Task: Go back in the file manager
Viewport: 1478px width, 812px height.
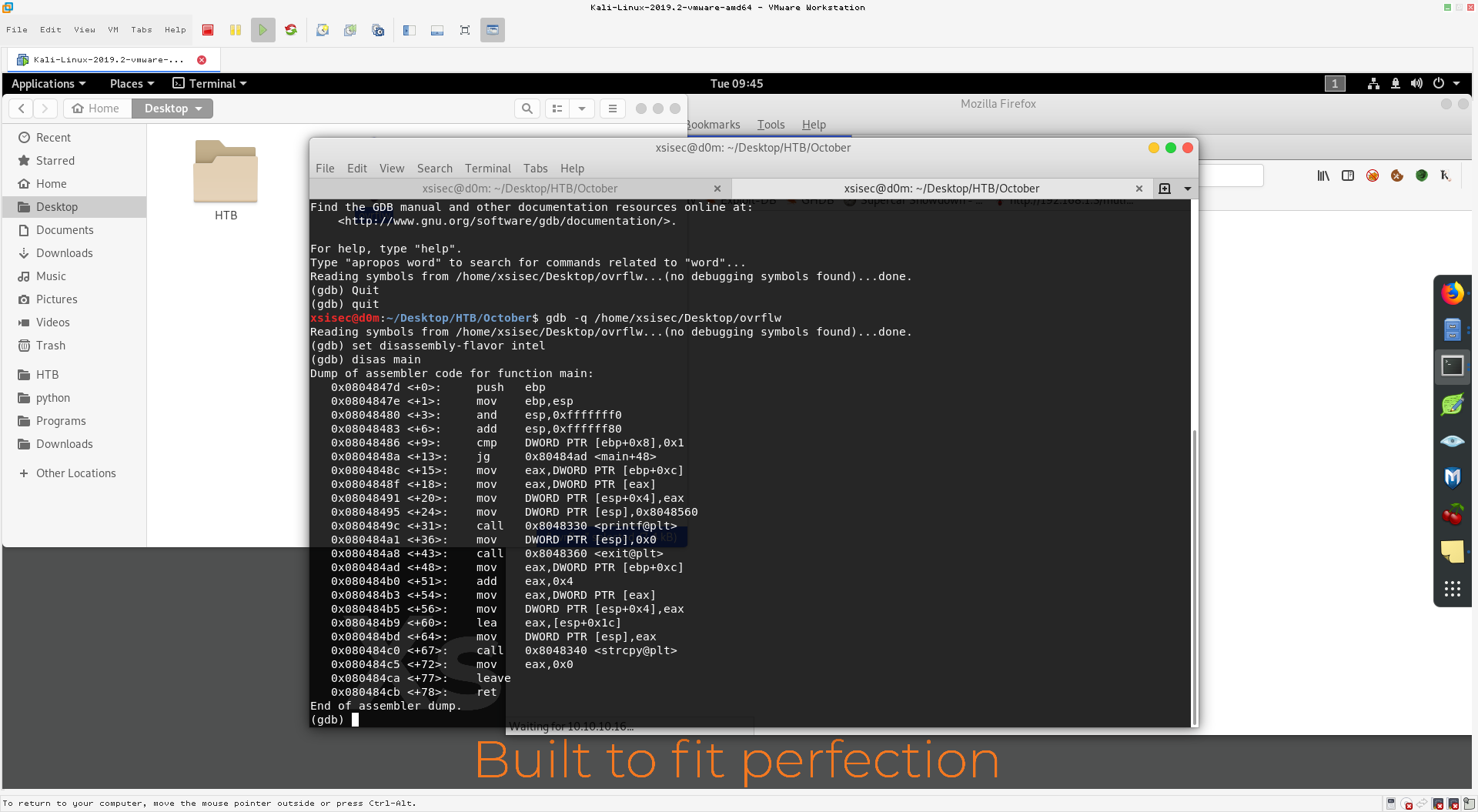Action: [22, 109]
